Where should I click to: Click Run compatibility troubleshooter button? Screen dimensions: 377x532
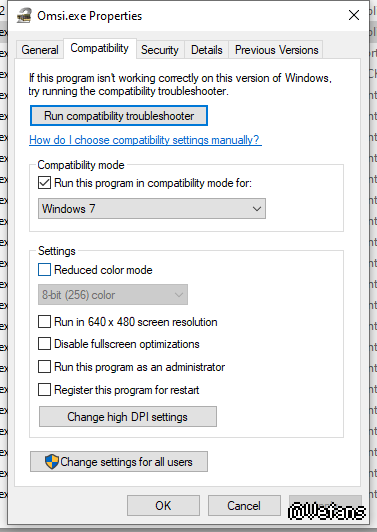[x=119, y=116]
